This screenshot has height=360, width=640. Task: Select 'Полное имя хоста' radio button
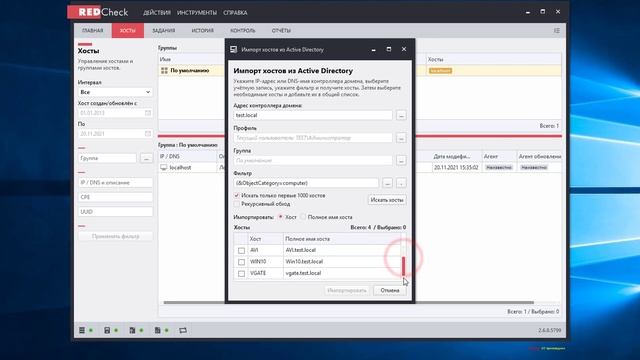tap(303, 217)
